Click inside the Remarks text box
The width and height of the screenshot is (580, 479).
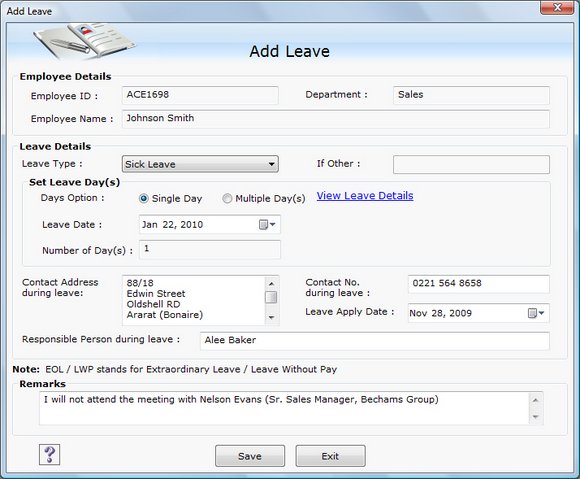pos(285,408)
